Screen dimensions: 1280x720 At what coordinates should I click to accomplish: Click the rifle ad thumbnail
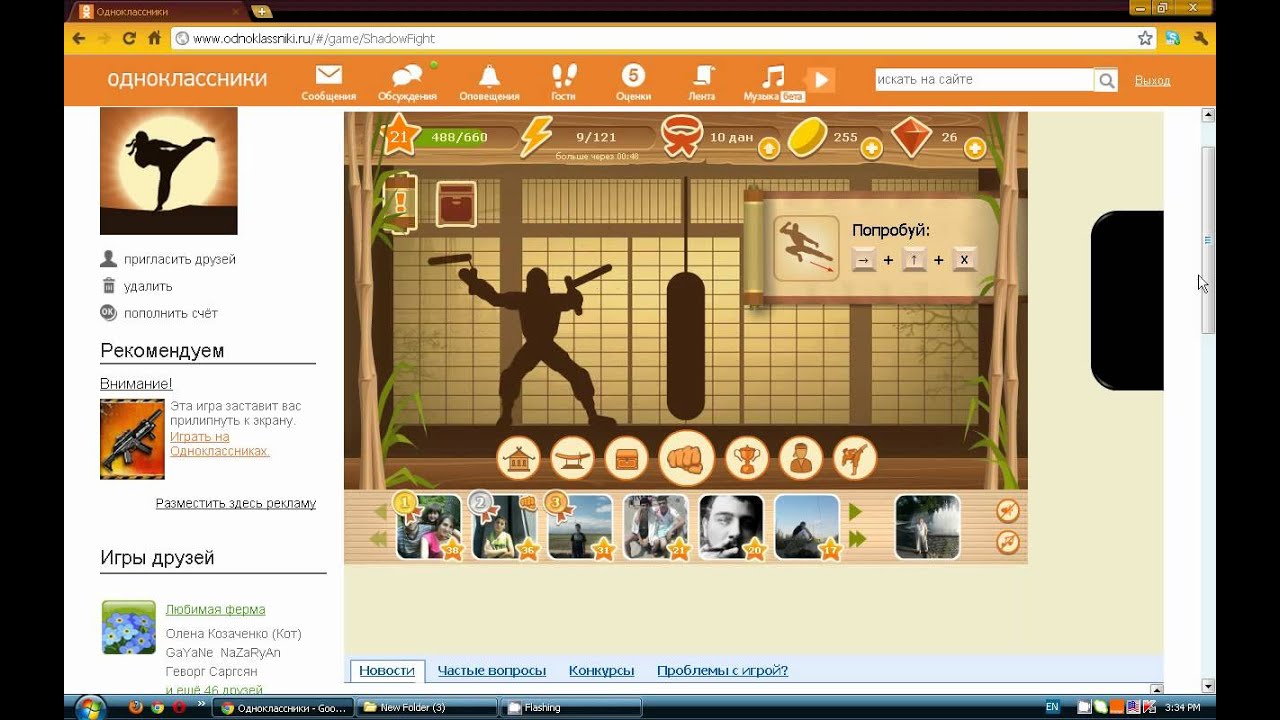(132, 439)
